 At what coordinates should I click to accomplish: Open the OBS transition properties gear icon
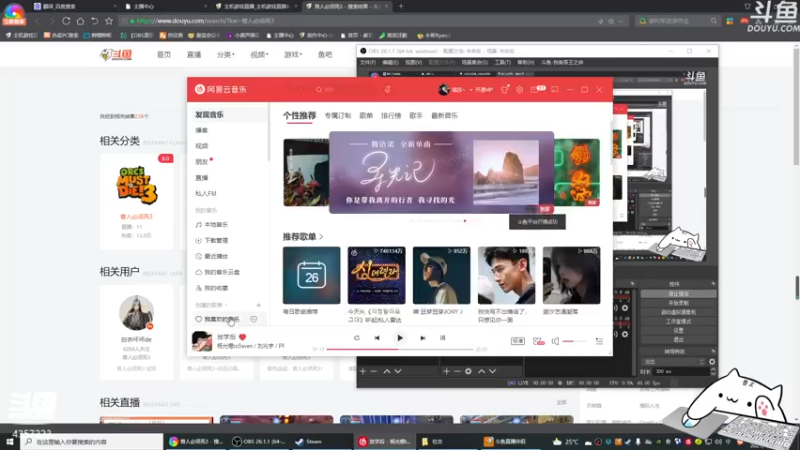pyautogui.click(x=712, y=362)
